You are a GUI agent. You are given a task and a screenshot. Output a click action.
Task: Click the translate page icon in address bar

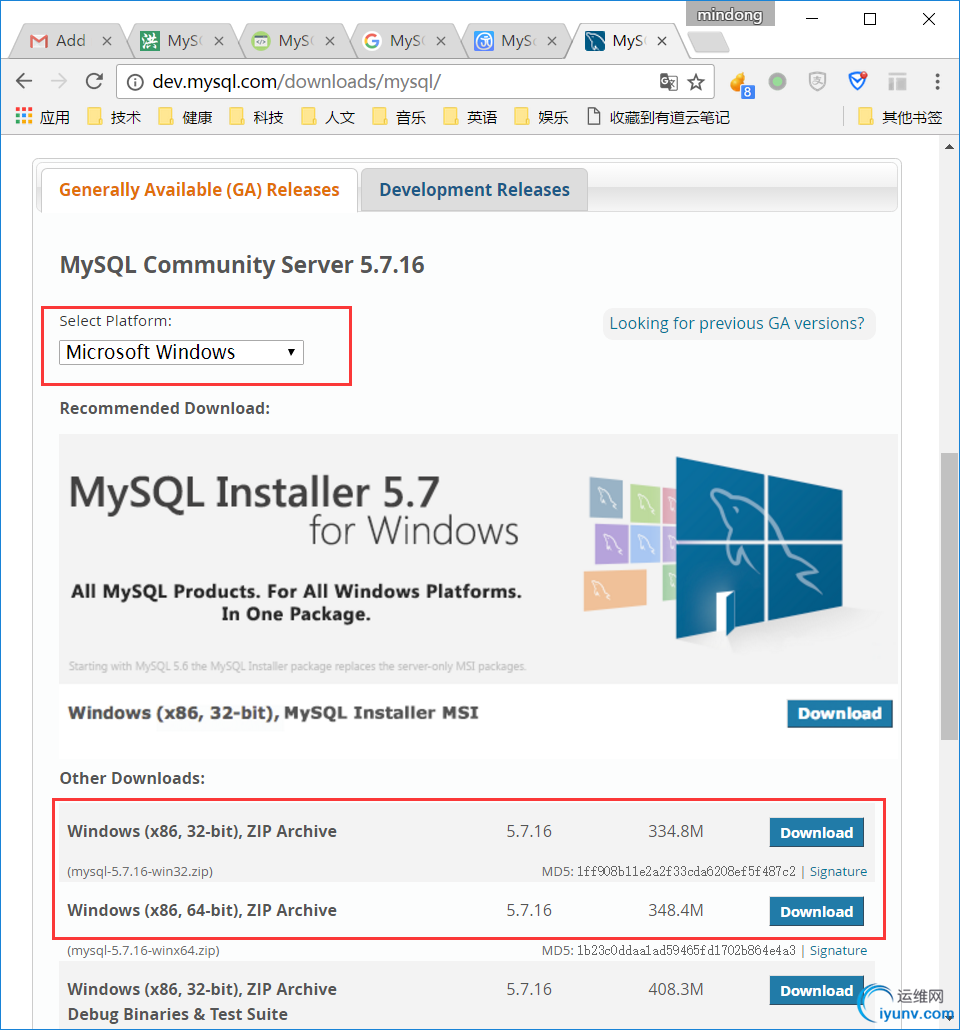click(x=668, y=82)
